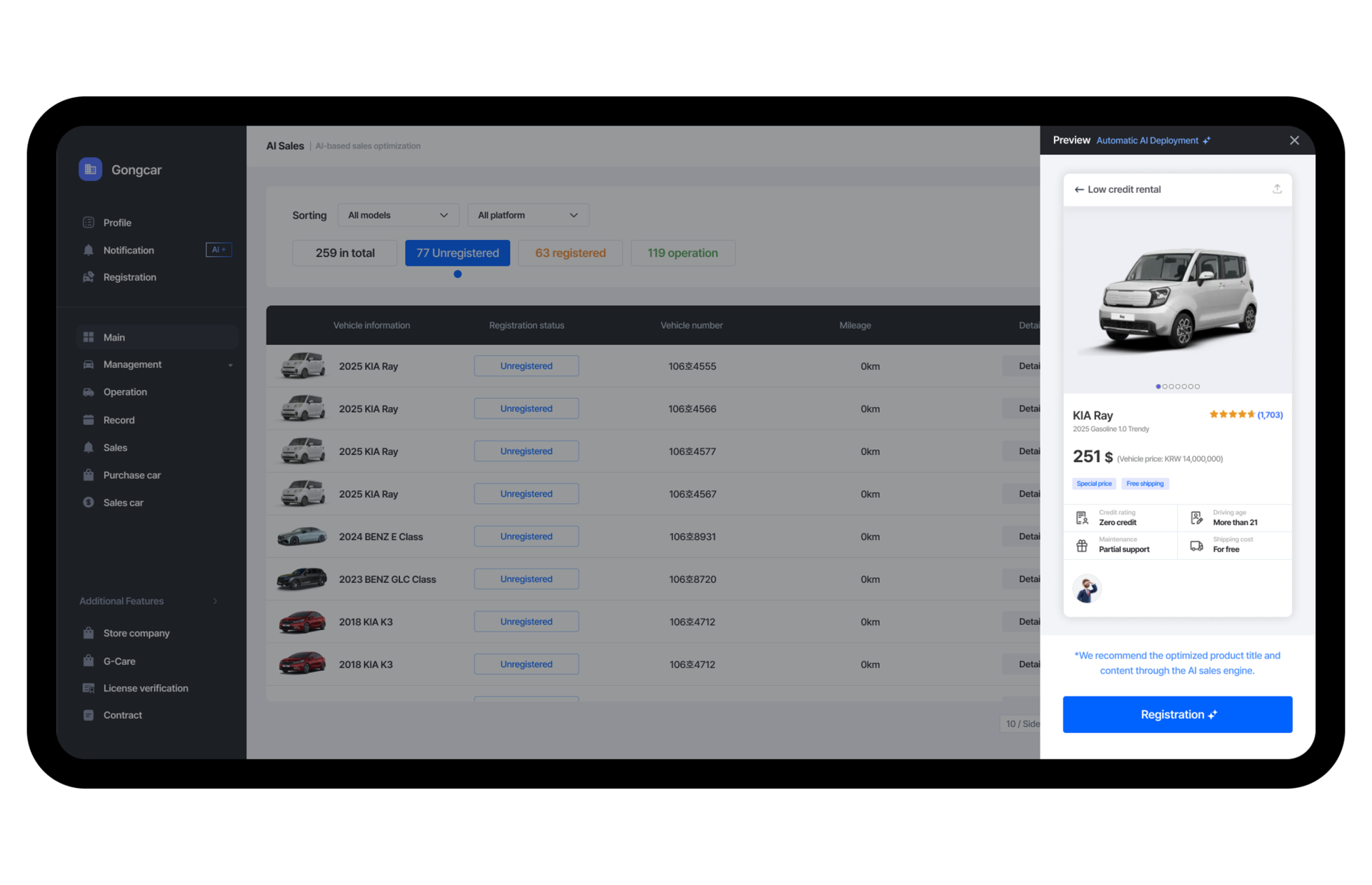Select the 119 operation filter
1372x885 pixels.
(x=682, y=253)
